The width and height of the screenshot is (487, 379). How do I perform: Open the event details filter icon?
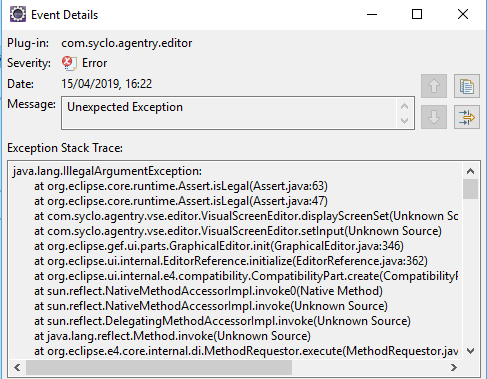pos(467,117)
